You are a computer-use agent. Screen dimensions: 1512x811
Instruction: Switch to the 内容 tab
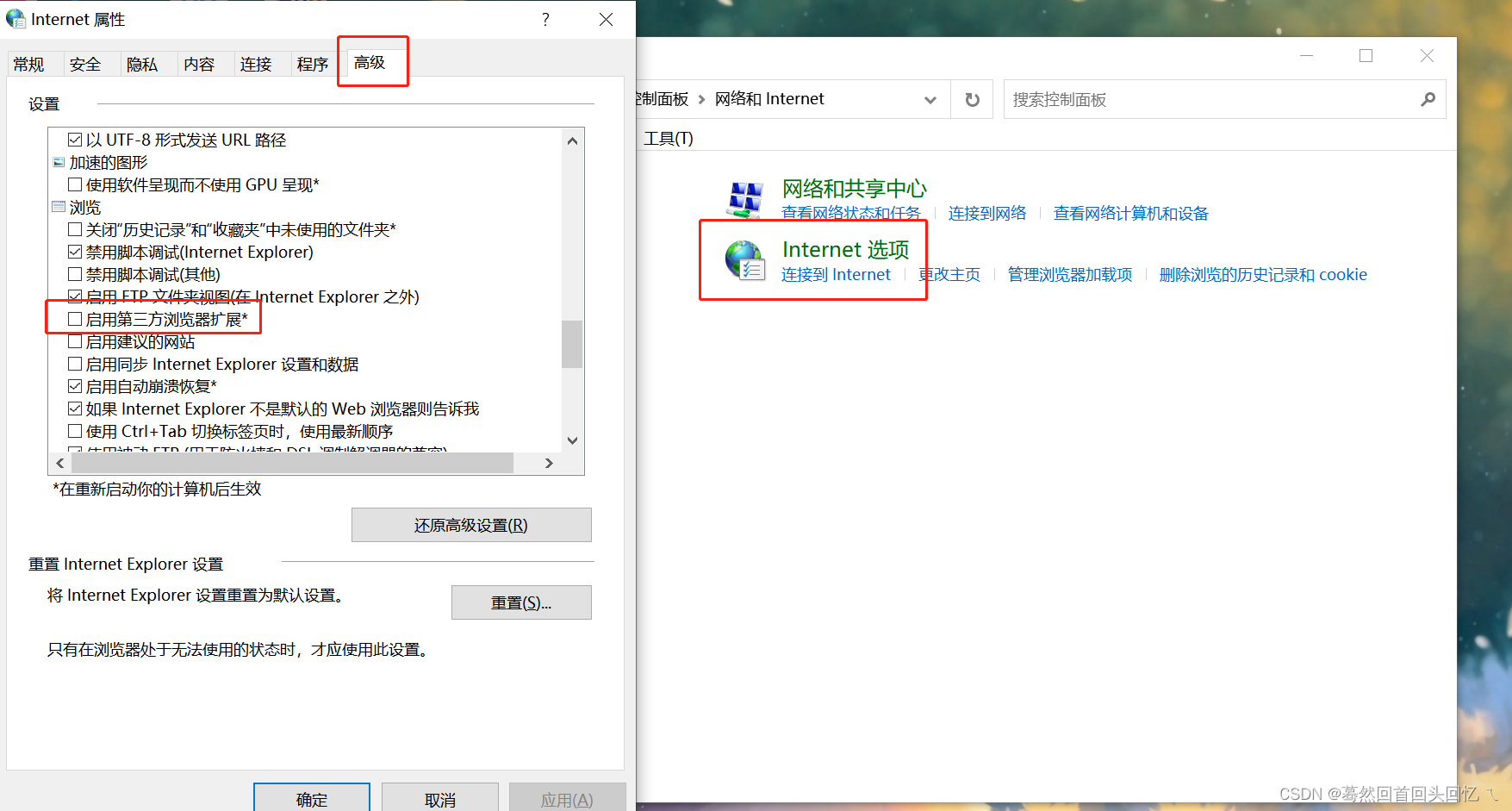(x=199, y=65)
